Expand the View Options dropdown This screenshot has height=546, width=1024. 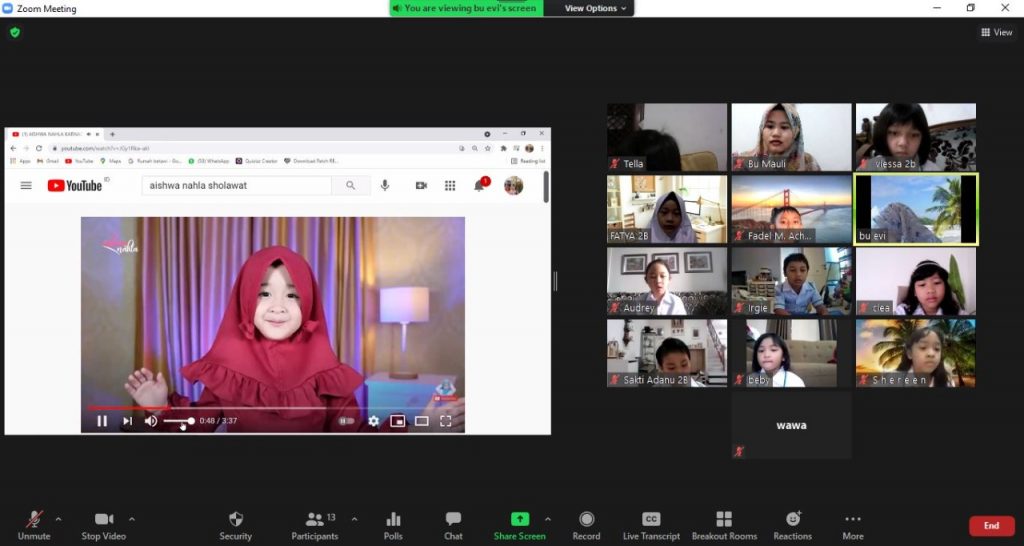(x=596, y=8)
